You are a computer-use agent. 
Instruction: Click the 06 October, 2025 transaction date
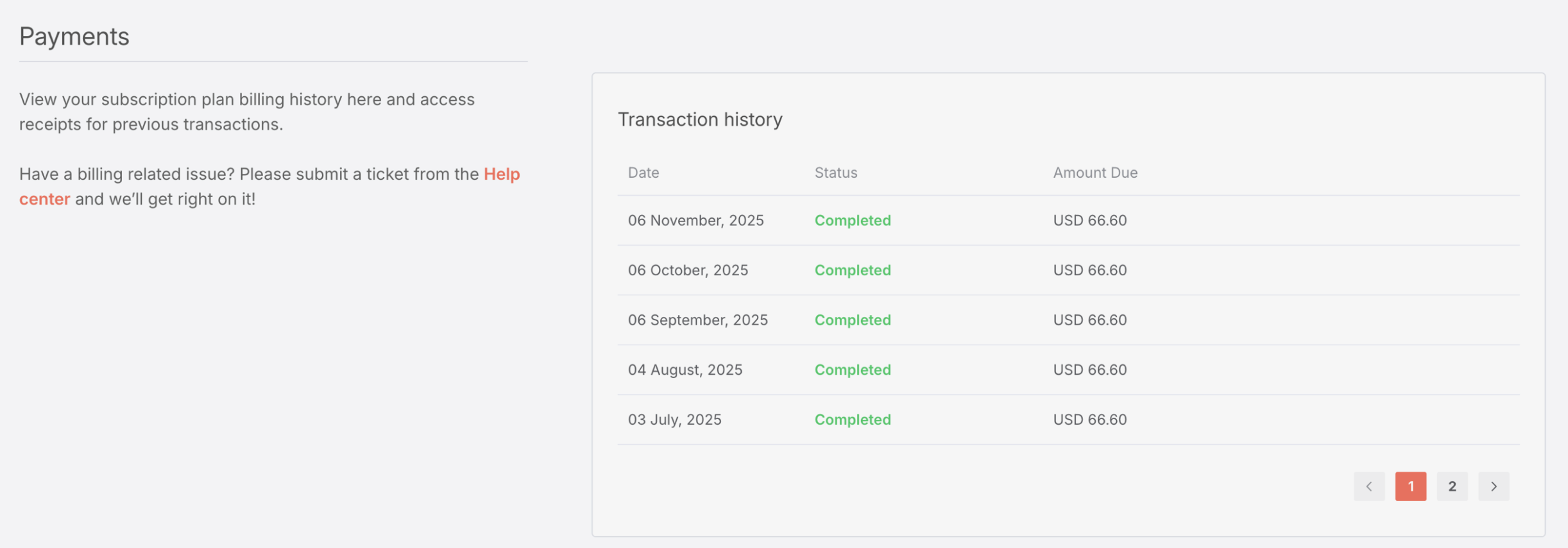[688, 270]
